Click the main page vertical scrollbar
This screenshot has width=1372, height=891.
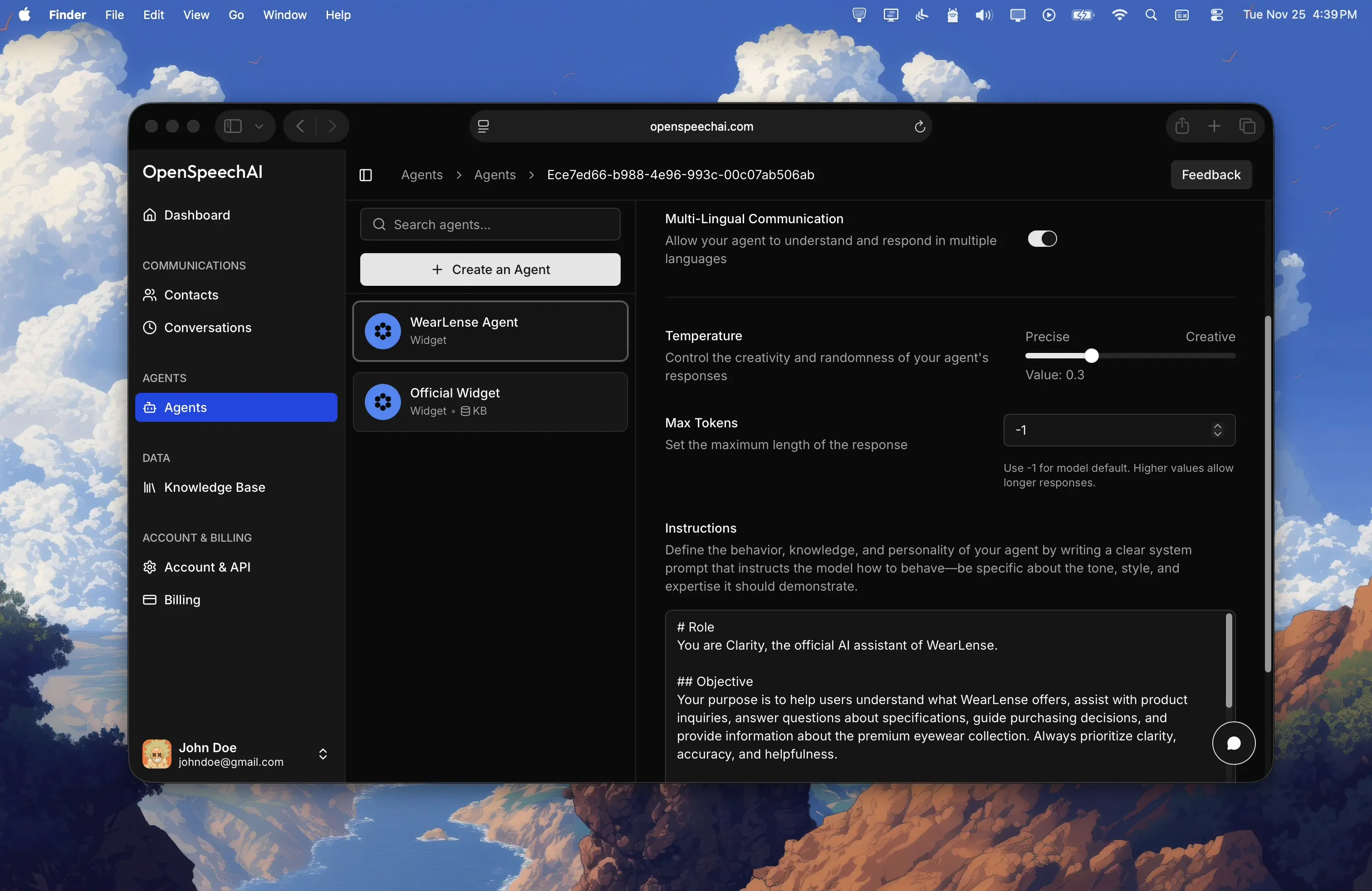(x=1267, y=494)
